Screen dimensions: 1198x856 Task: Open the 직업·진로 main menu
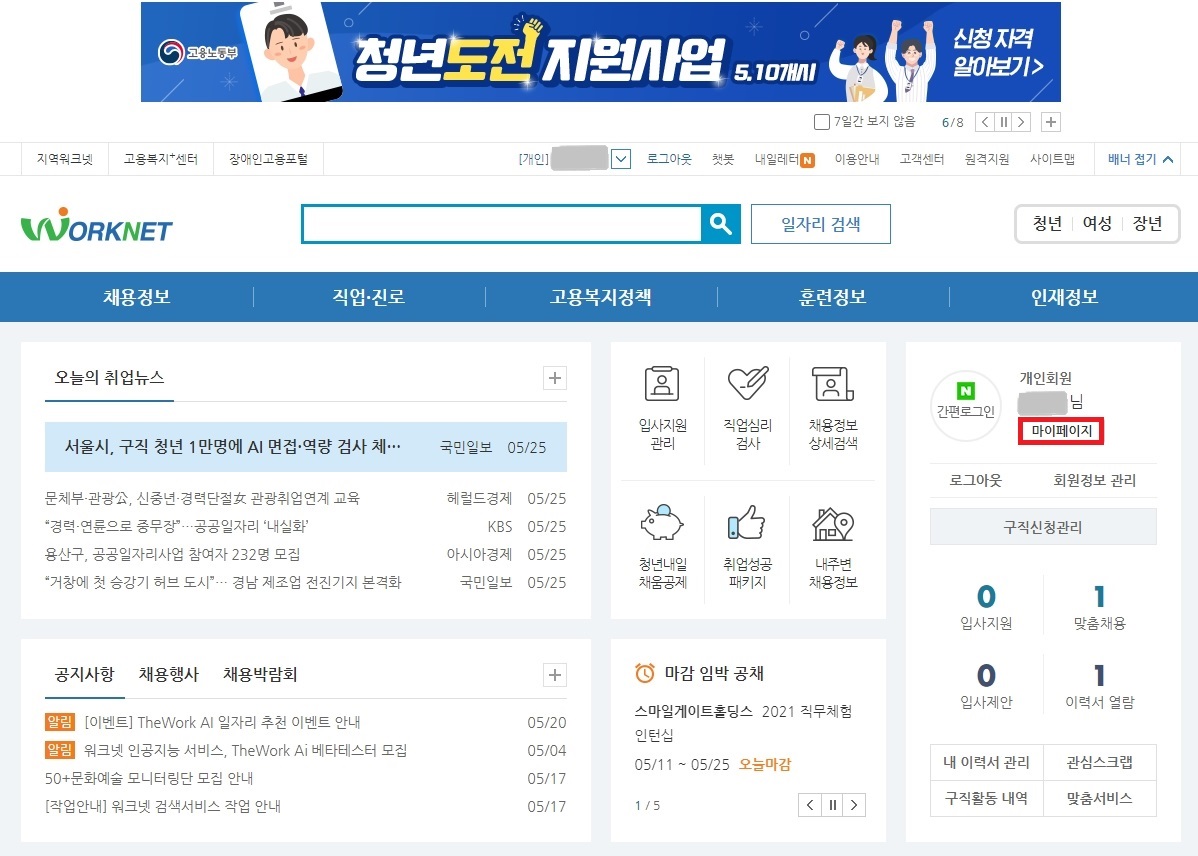pyautogui.click(x=368, y=297)
